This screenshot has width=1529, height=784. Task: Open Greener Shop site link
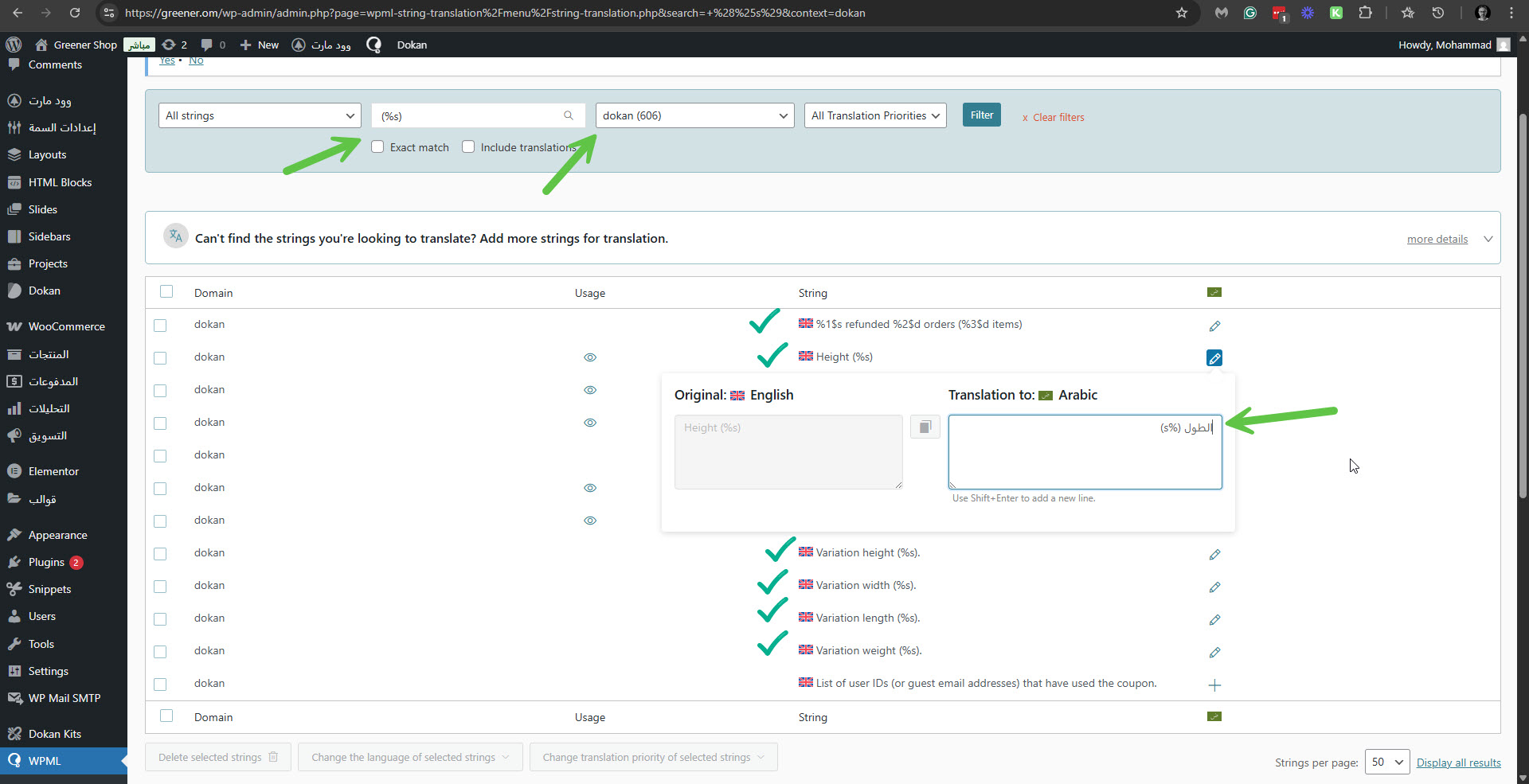76,45
